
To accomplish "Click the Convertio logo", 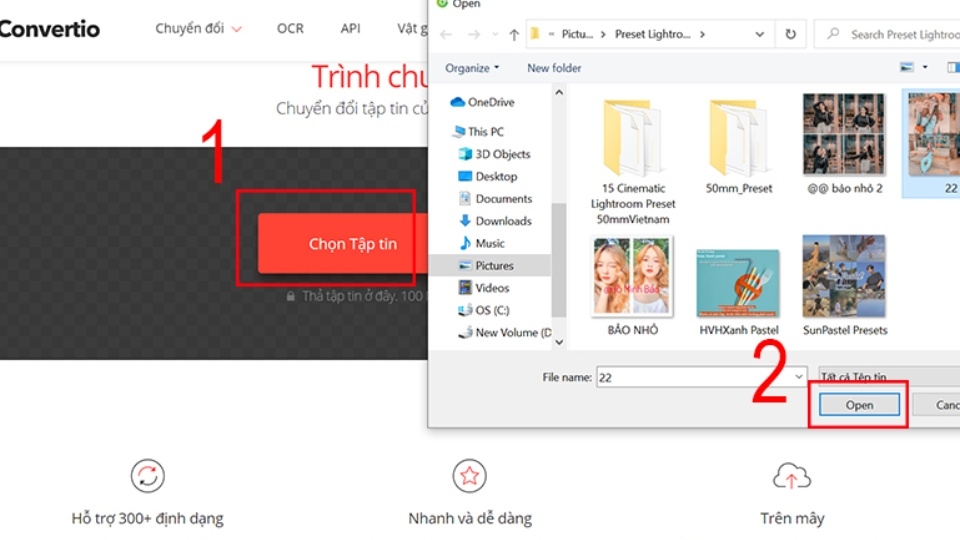I will click(x=49, y=29).
